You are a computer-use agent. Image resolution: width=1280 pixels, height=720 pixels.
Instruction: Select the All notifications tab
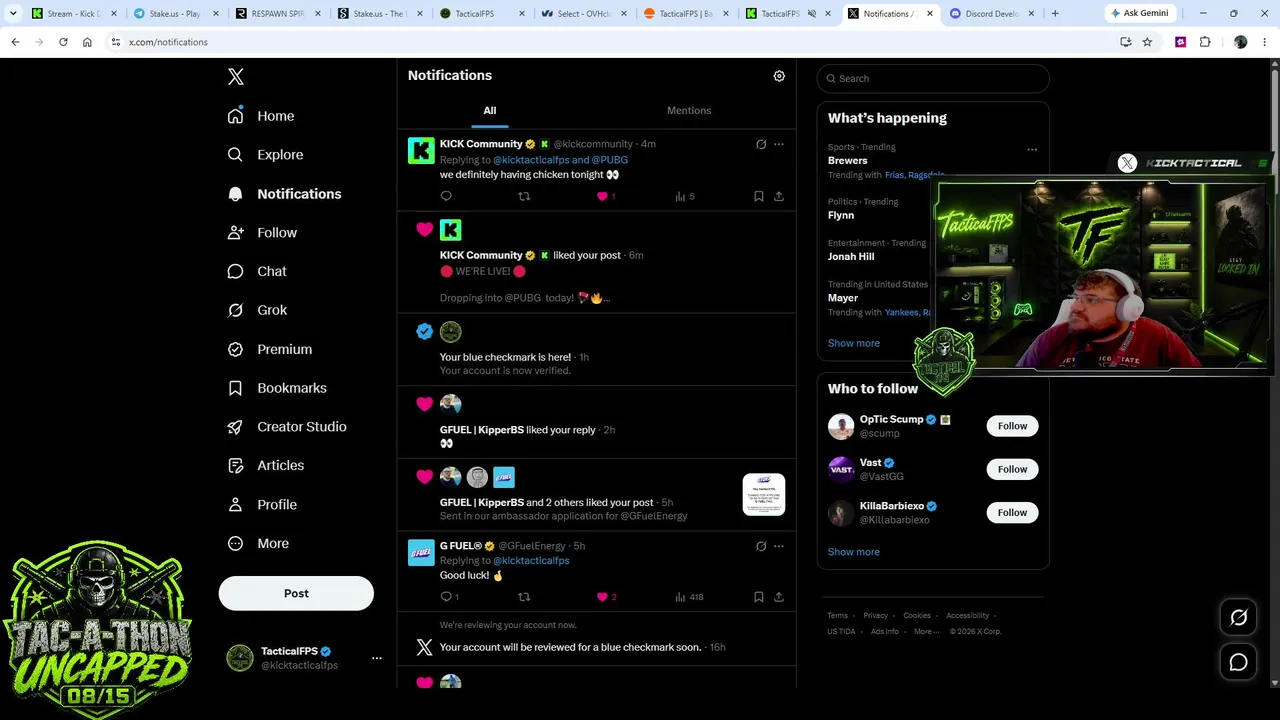pos(490,110)
